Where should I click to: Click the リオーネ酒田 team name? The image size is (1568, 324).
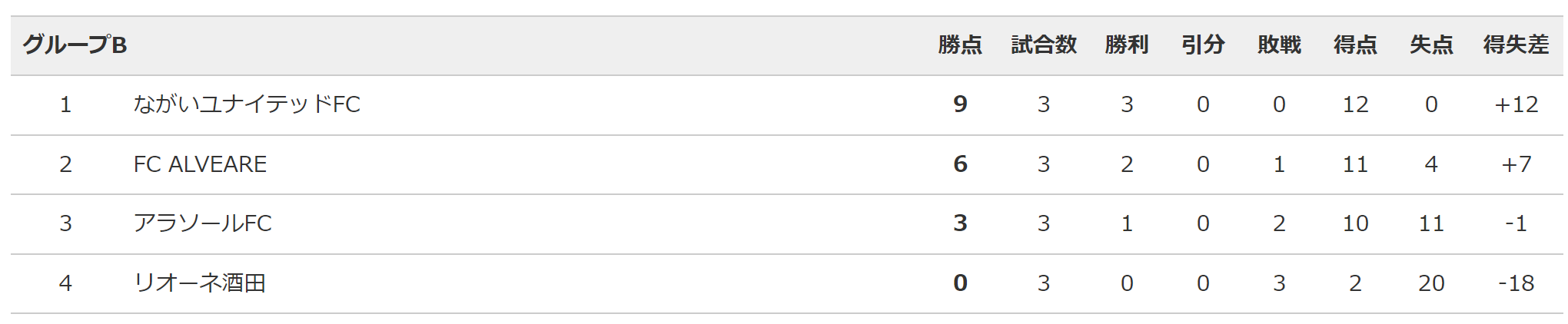[200, 283]
